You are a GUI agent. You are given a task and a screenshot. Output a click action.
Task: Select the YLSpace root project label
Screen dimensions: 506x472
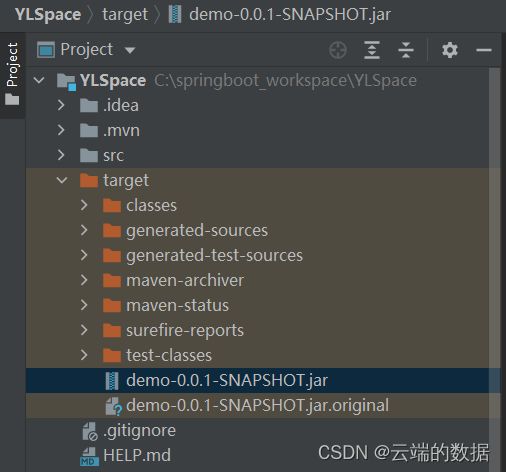pyautogui.click(x=113, y=81)
